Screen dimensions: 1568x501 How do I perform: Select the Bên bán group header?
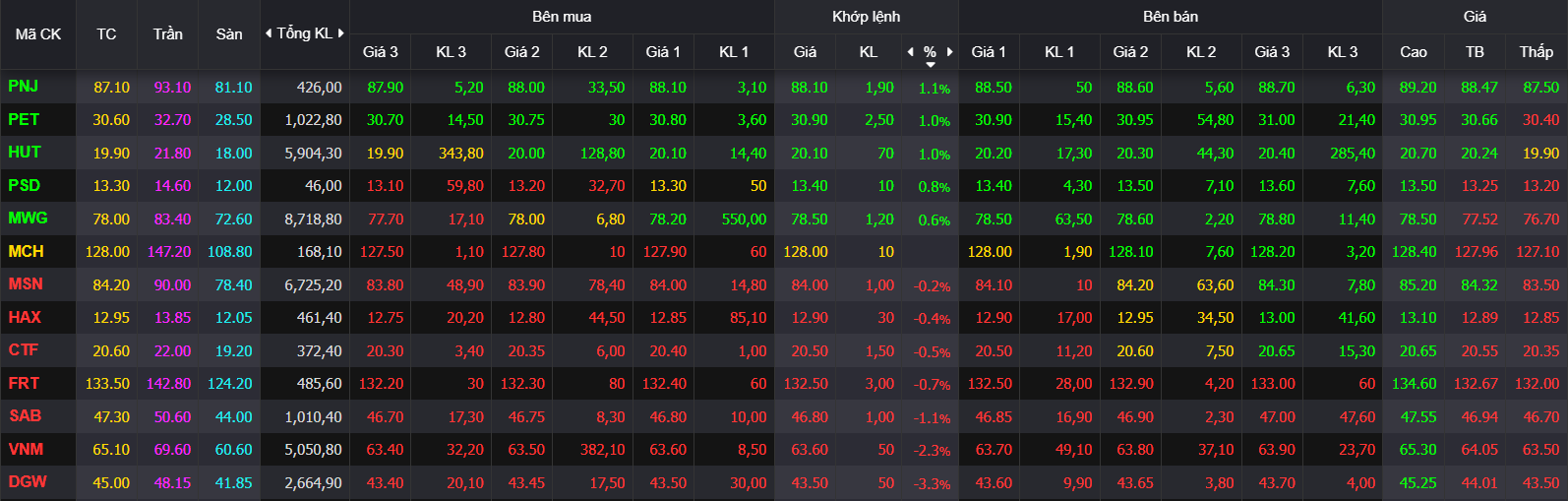pos(1171,17)
